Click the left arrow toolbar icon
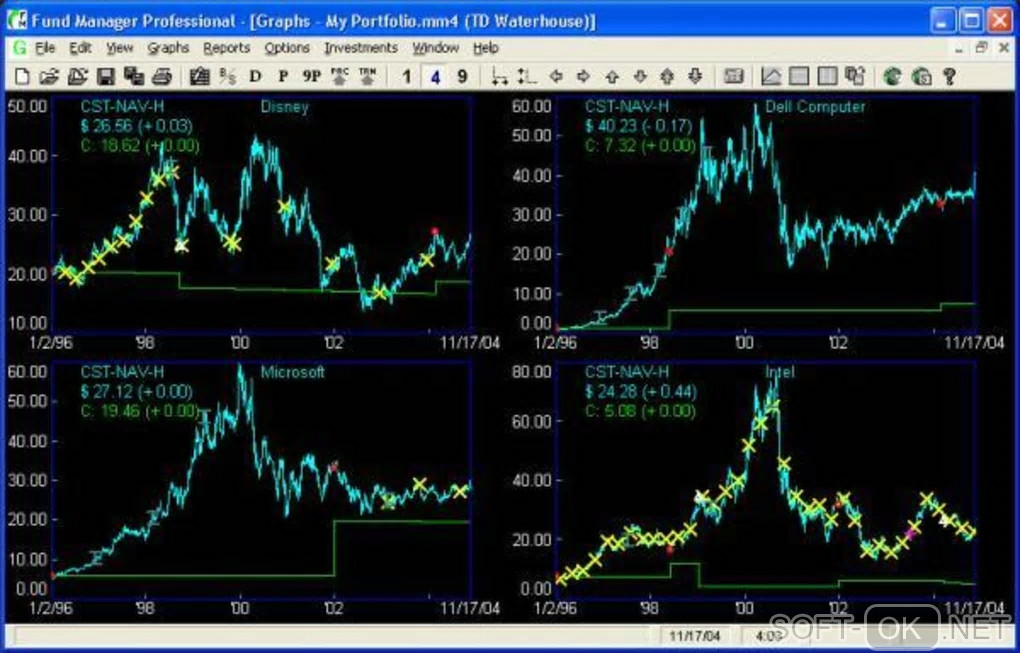1020x653 pixels. [556, 77]
